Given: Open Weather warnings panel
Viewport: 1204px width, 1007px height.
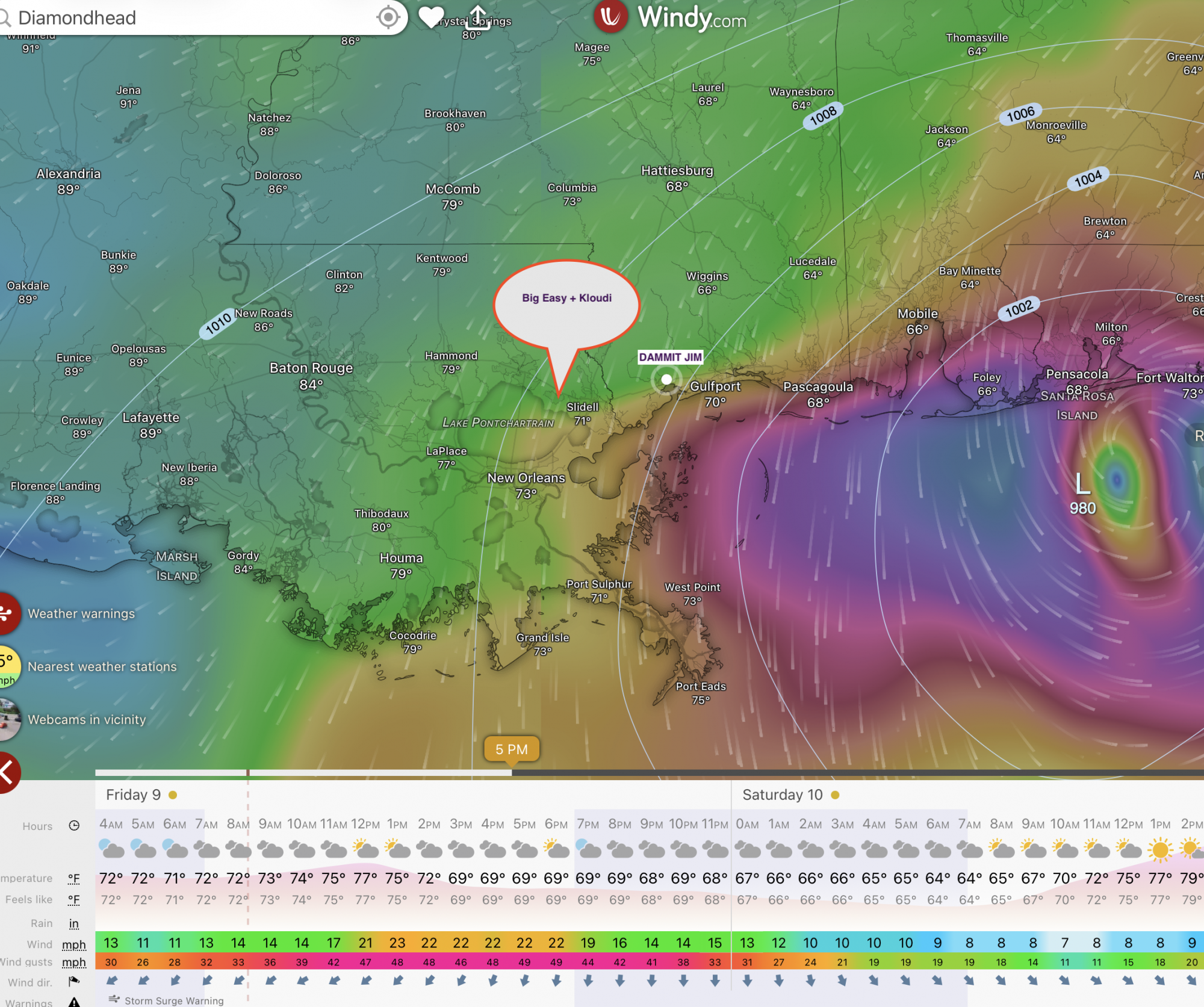Looking at the screenshot, I should tap(81, 613).
